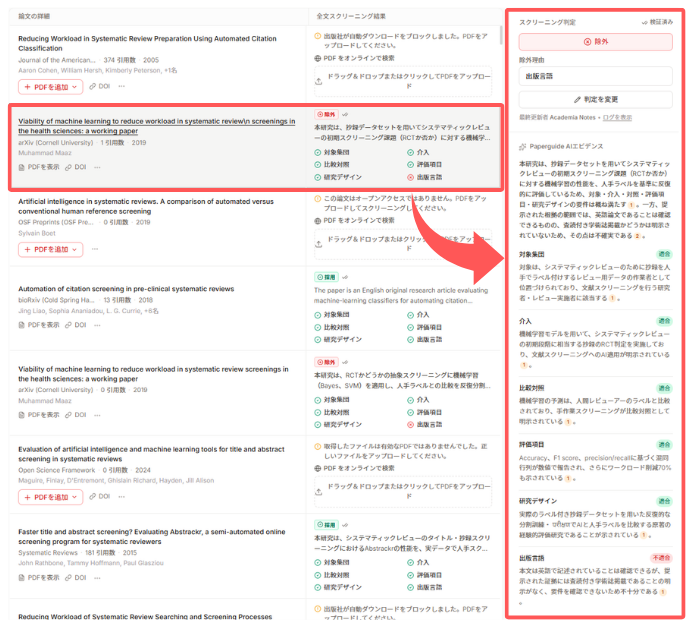The height and width of the screenshot is (630, 695).
Task: Click 介入 criterion in highlighted Viability row
Action: click(418, 153)
